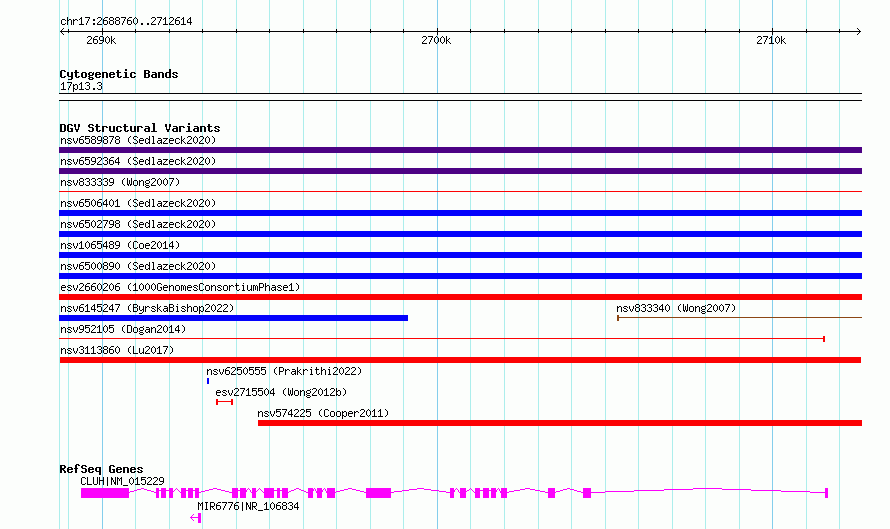Click the right arrowhead of the ruler
The width and height of the screenshot is (890, 529).
click(x=859, y=31)
